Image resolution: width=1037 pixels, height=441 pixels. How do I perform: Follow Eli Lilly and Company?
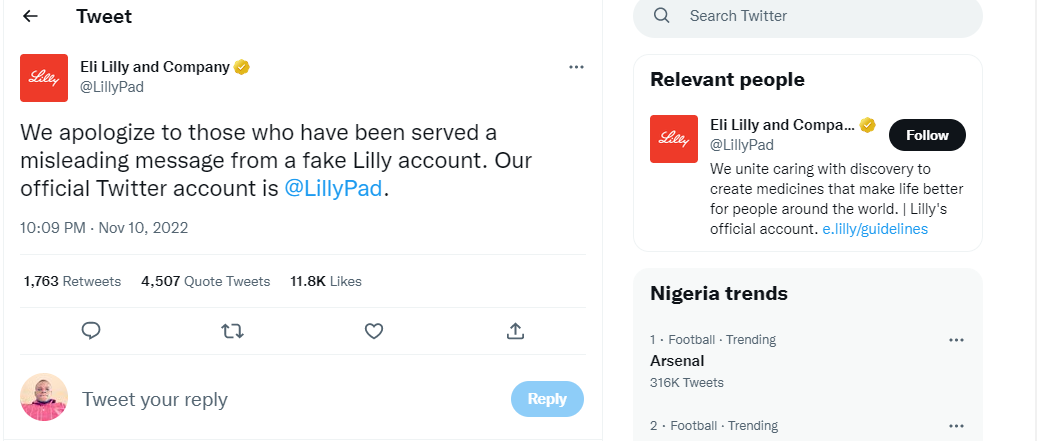click(x=926, y=135)
